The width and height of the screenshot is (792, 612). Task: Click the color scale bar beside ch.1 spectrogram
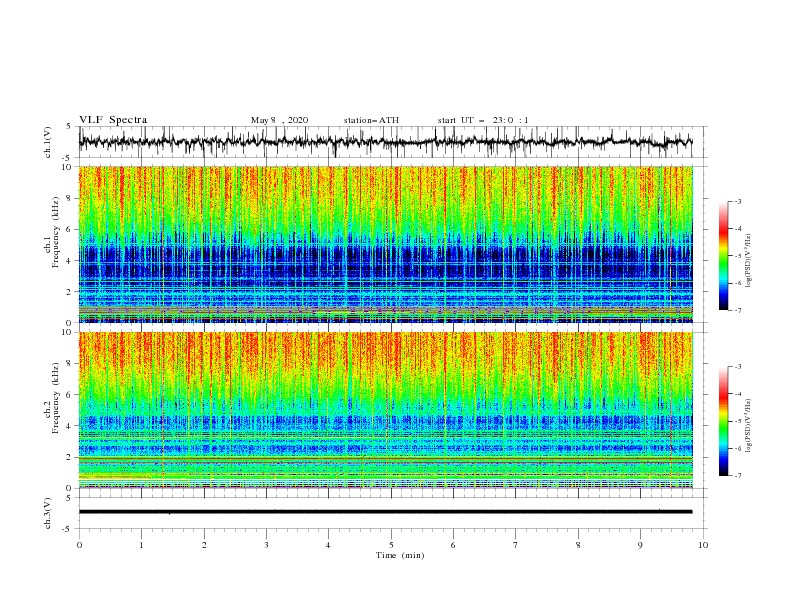723,256
